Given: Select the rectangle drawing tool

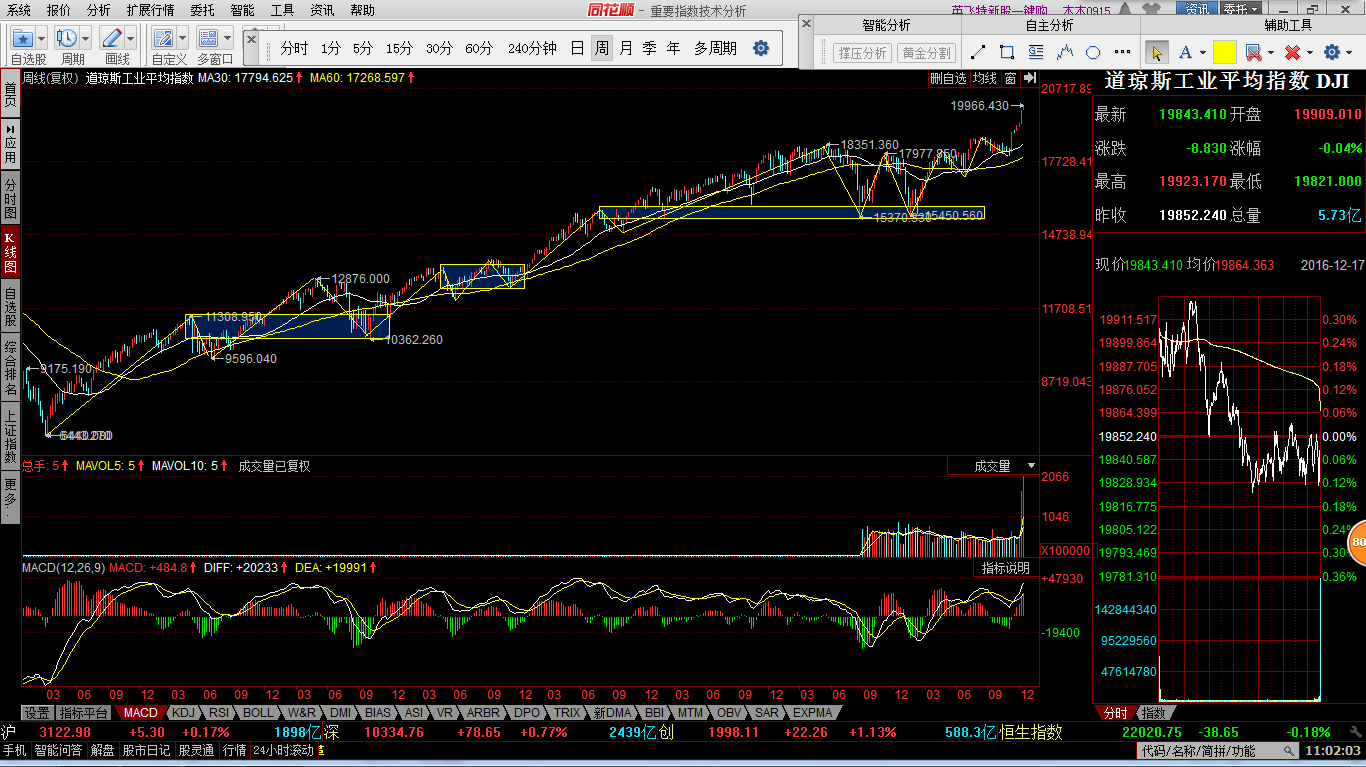Looking at the screenshot, I should coord(1007,52).
